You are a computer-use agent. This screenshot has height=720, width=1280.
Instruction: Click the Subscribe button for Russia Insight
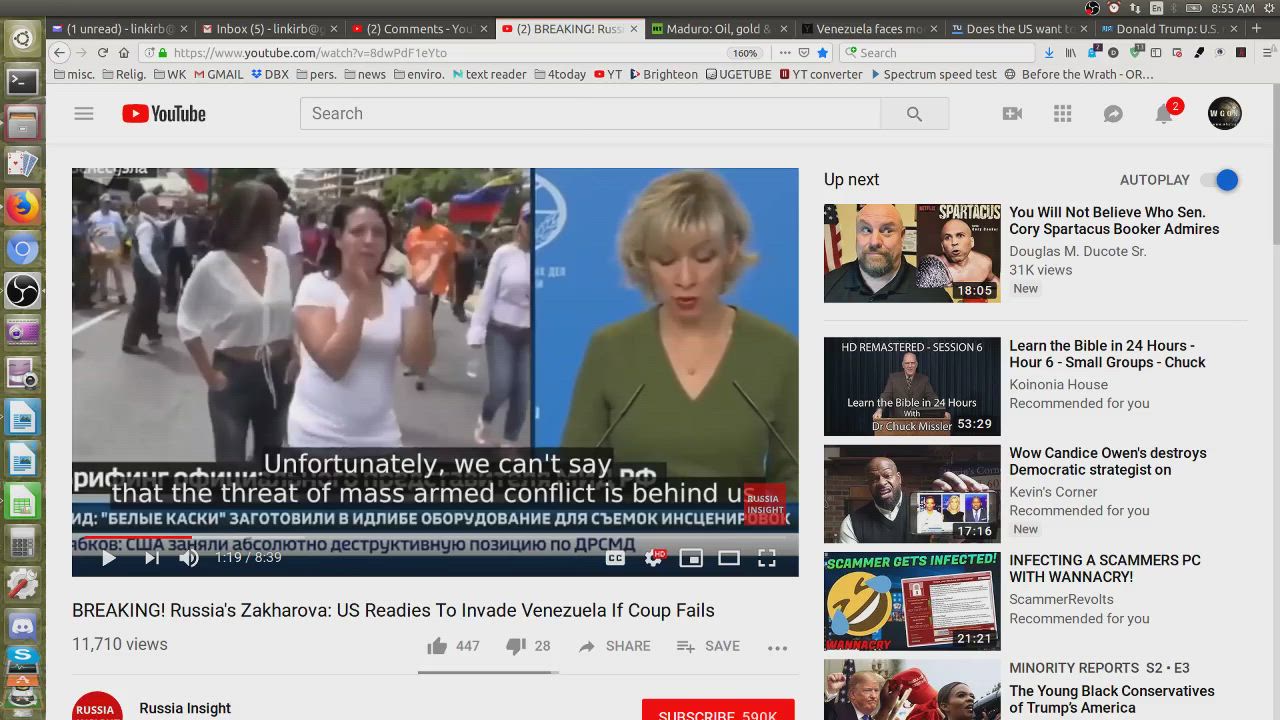(718, 711)
